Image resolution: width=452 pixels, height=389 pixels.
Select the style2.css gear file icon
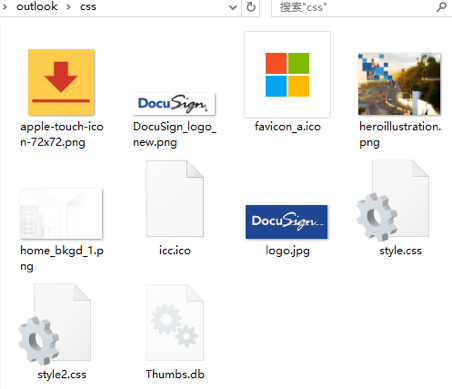(55, 324)
